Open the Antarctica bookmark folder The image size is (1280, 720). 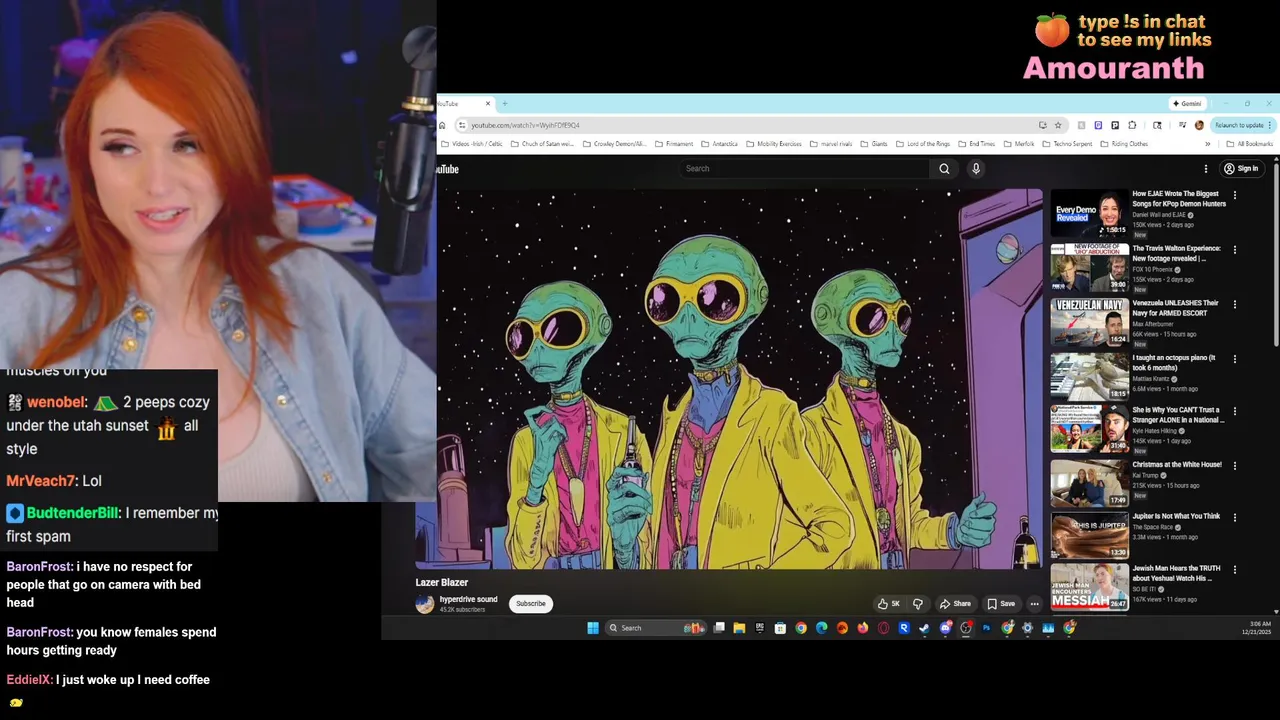(x=719, y=144)
